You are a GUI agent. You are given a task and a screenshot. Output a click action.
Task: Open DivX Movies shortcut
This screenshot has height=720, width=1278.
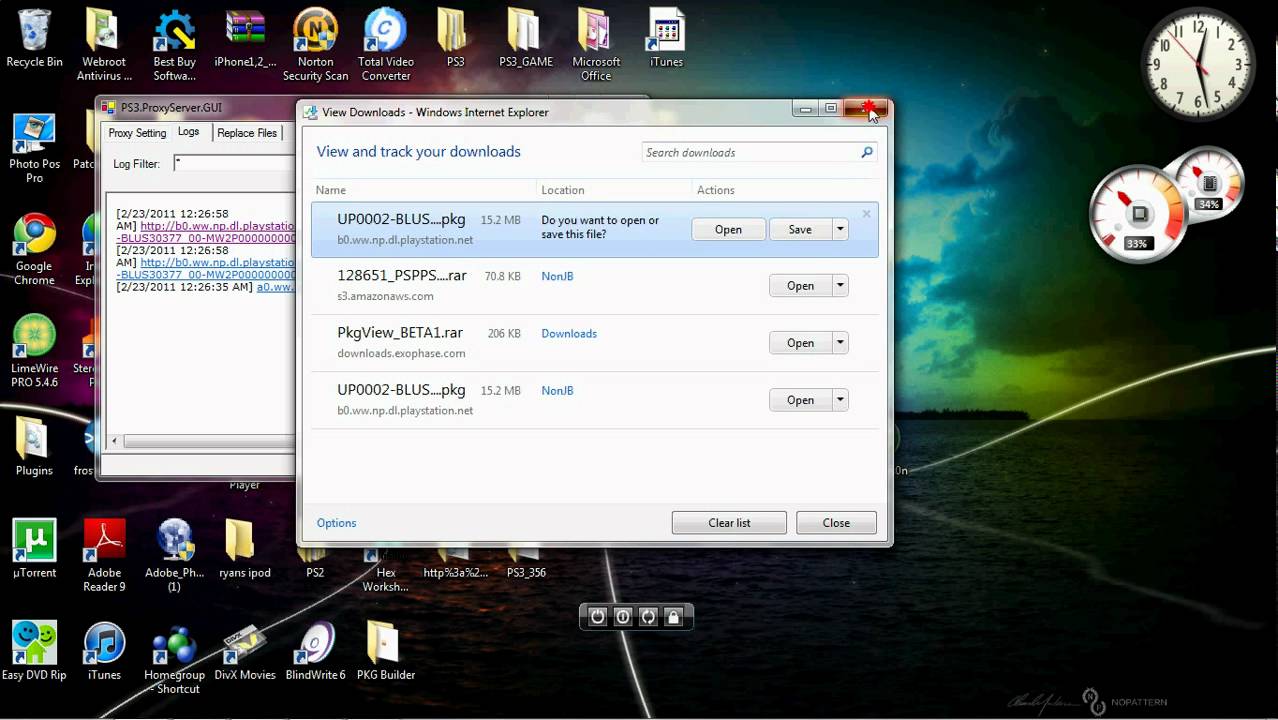tap(245, 650)
